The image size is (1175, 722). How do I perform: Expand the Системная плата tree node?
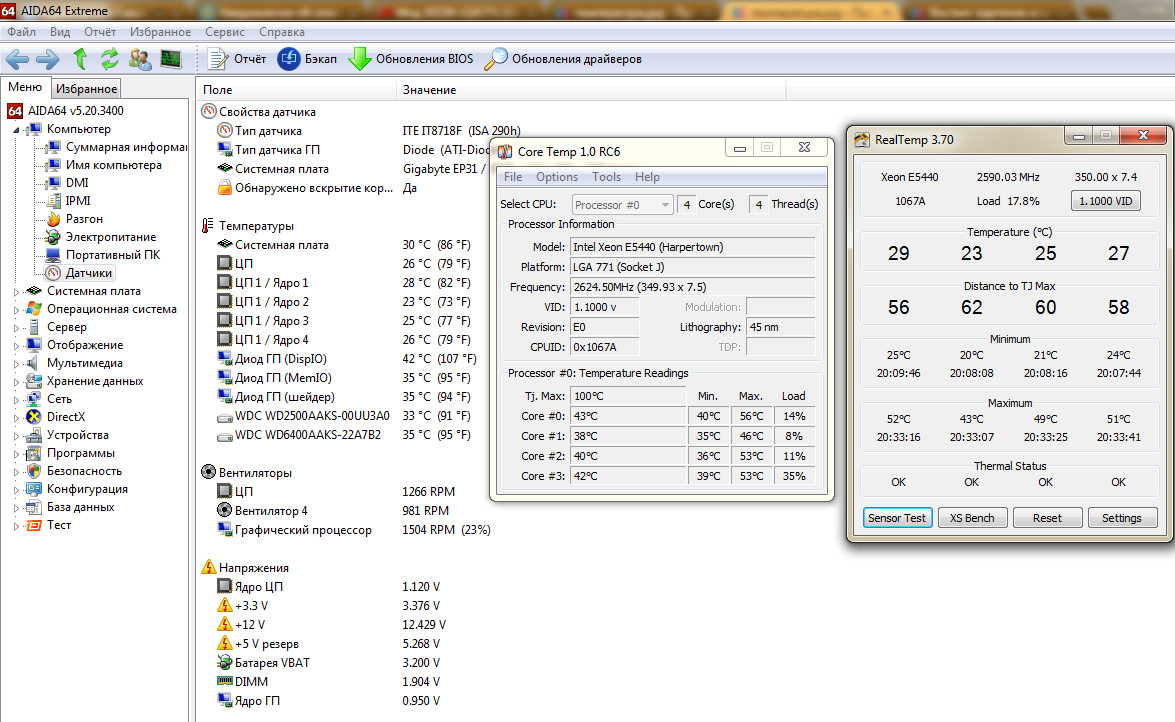(17, 291)
